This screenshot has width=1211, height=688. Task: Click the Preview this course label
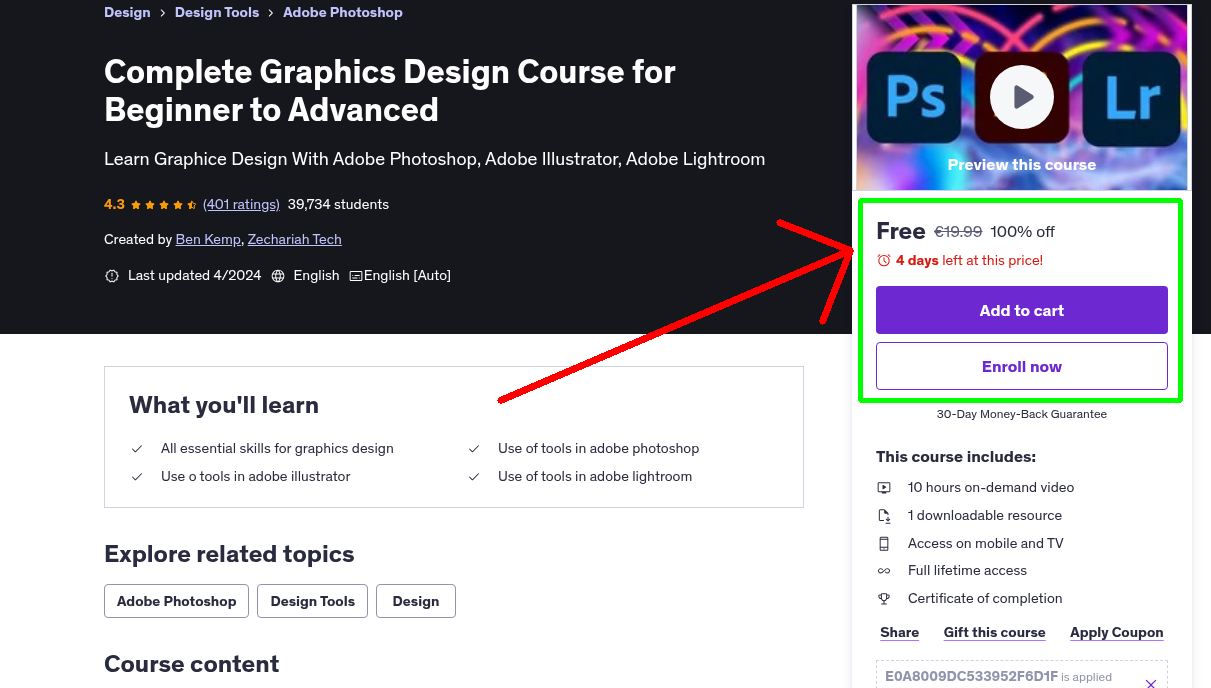(x=1021, y=165)
